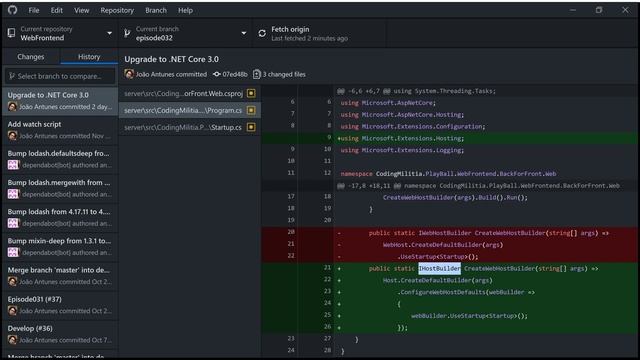Viewport: 640px width, 360px height.
Task: Select the Bump lodash.mergewith commit
Action: pyautogui.click(x=60, y=188)
